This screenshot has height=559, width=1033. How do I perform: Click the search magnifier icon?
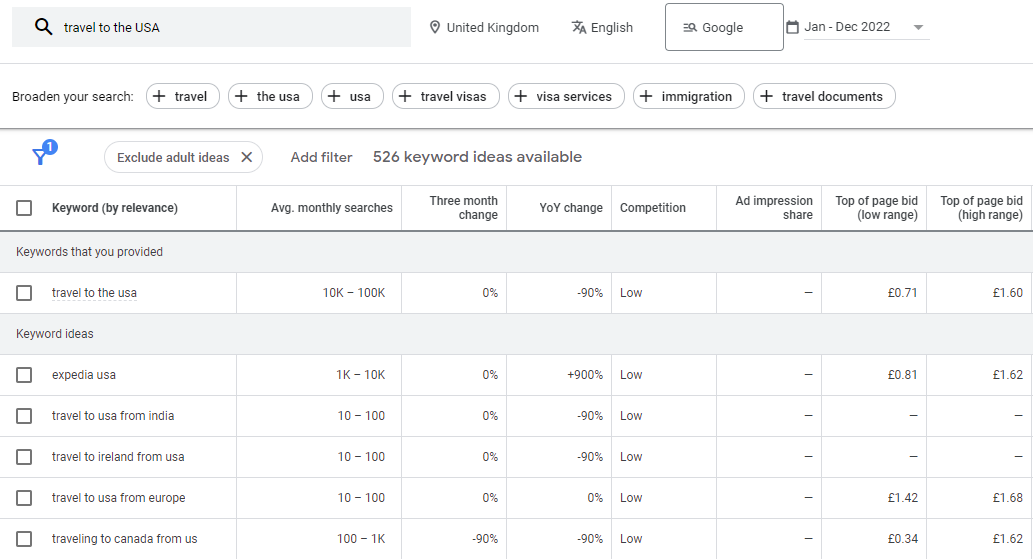tap(43, 27)
